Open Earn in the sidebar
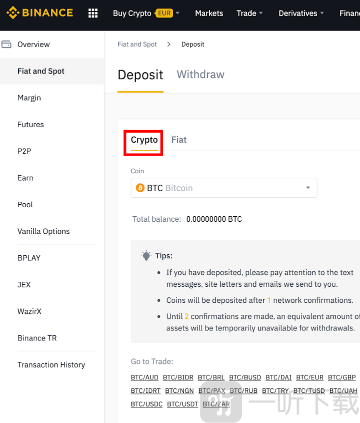Screen dimensions: 360x423 (x=25, y=178)
